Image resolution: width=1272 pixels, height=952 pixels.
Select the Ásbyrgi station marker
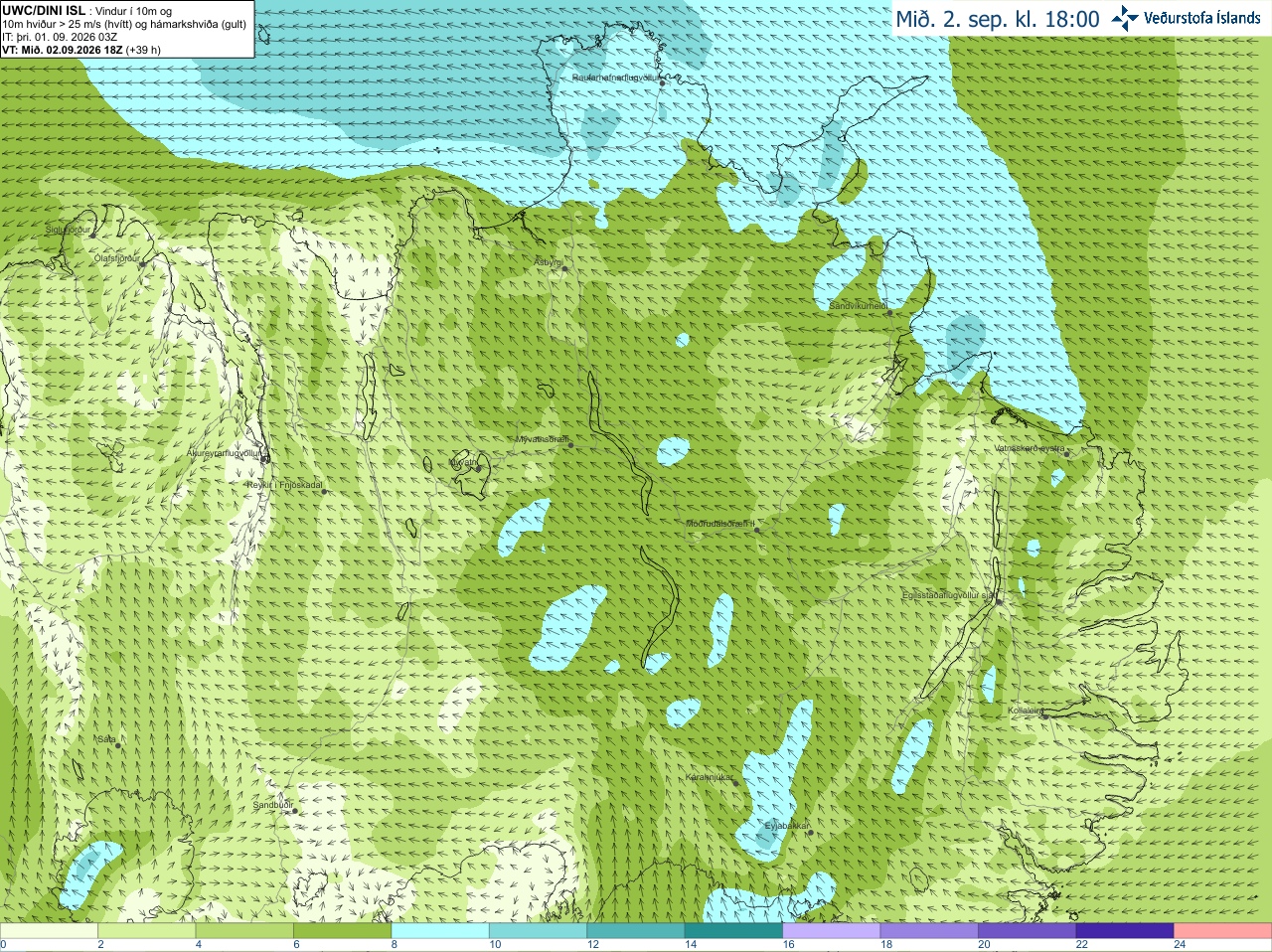[564, 268]
